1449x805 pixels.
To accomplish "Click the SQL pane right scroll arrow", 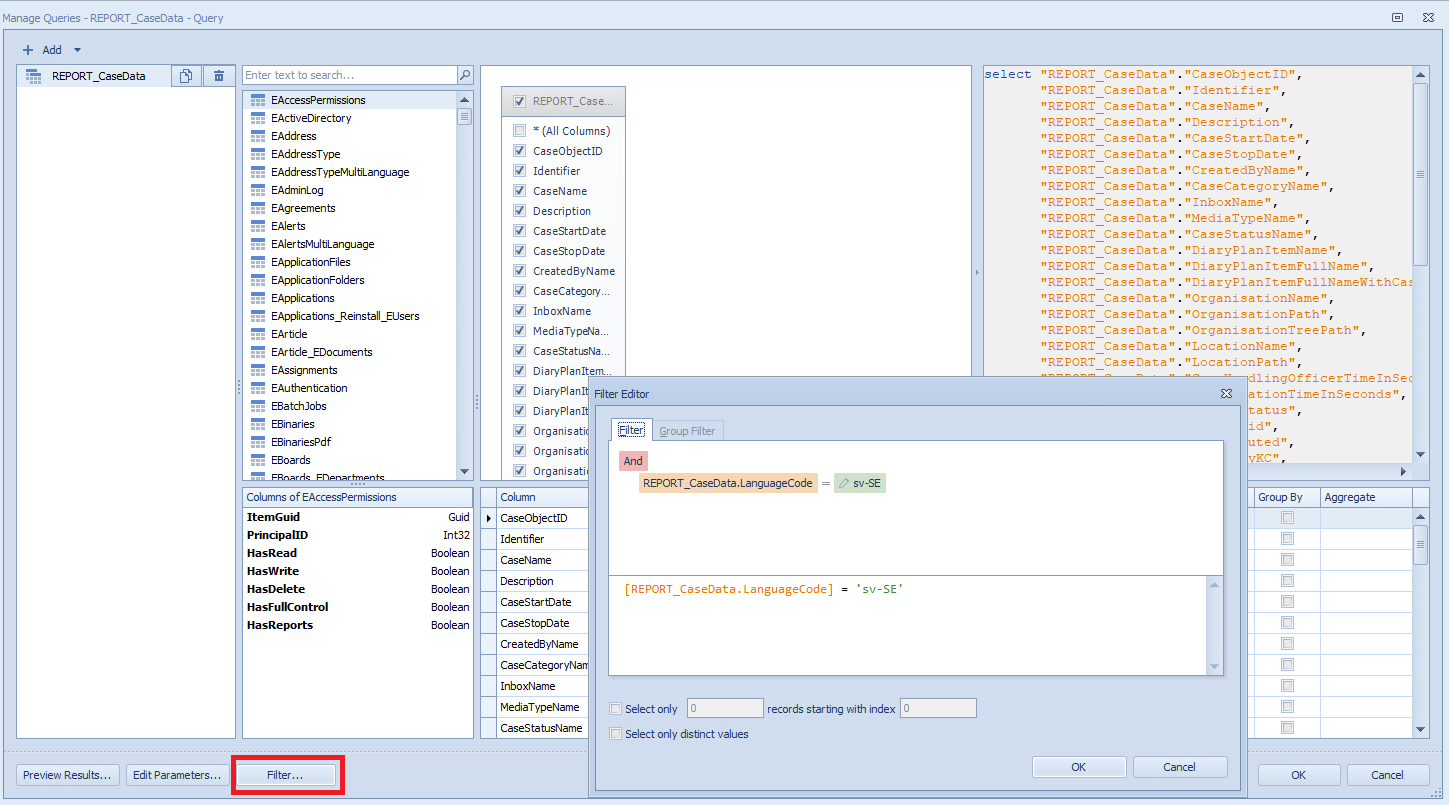I will (1403, 472).
